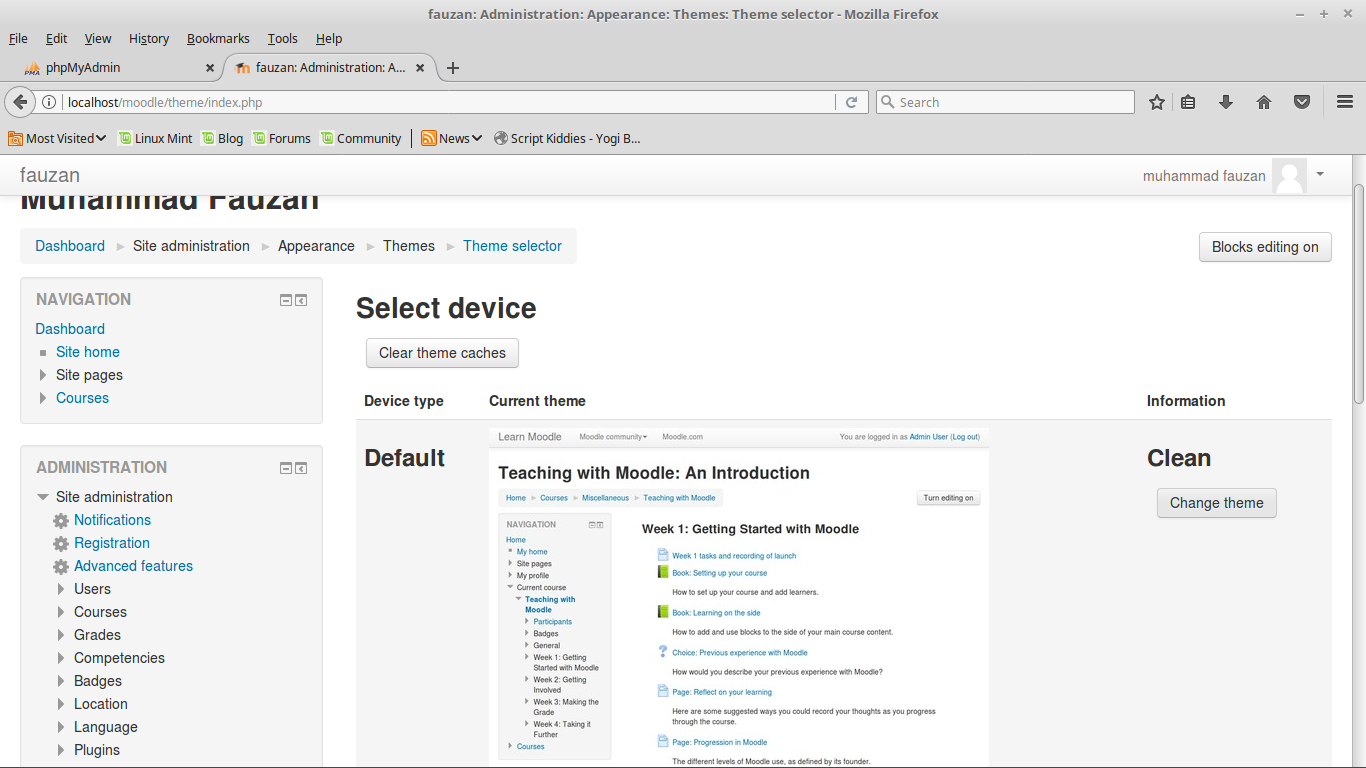Change theme for the Default device
The image size is (1366, 768).
coord(1216,503)
